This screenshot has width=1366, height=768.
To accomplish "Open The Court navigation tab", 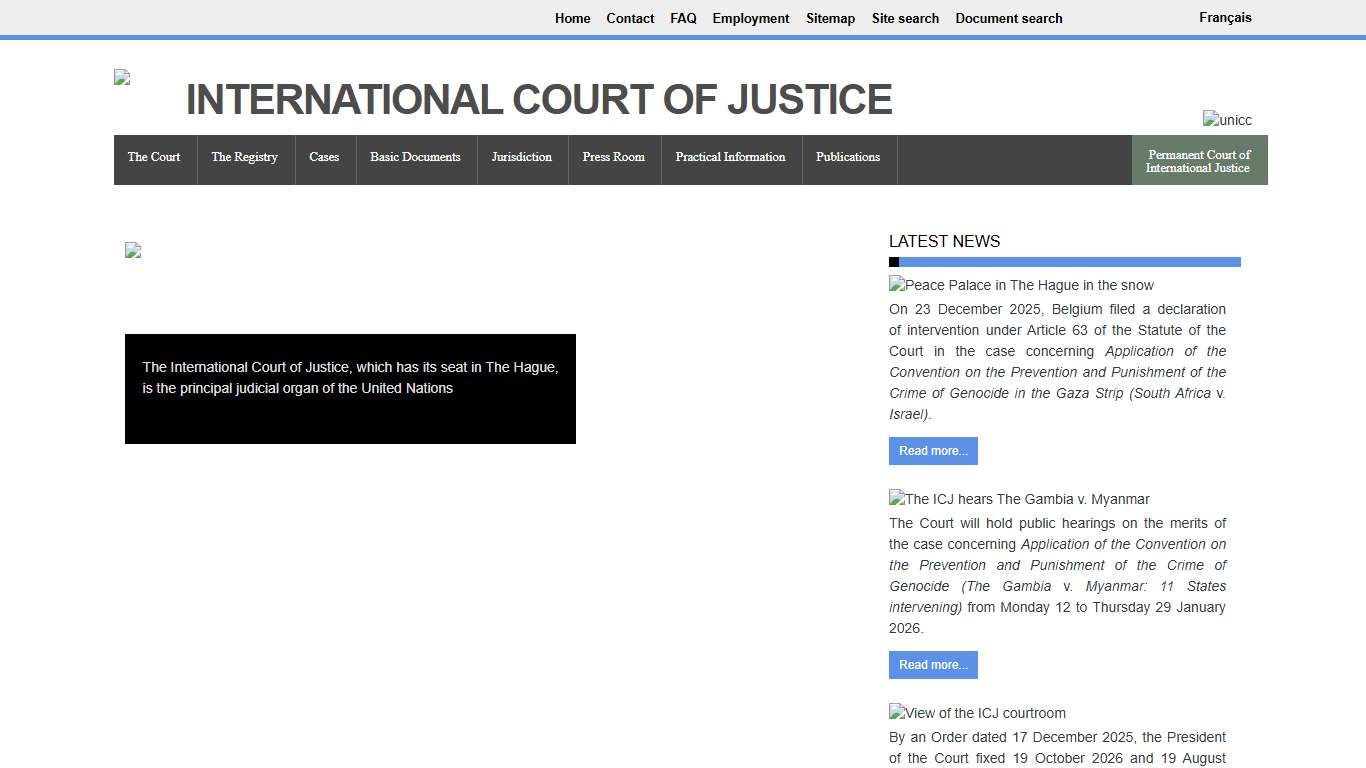I will (154, 158).
